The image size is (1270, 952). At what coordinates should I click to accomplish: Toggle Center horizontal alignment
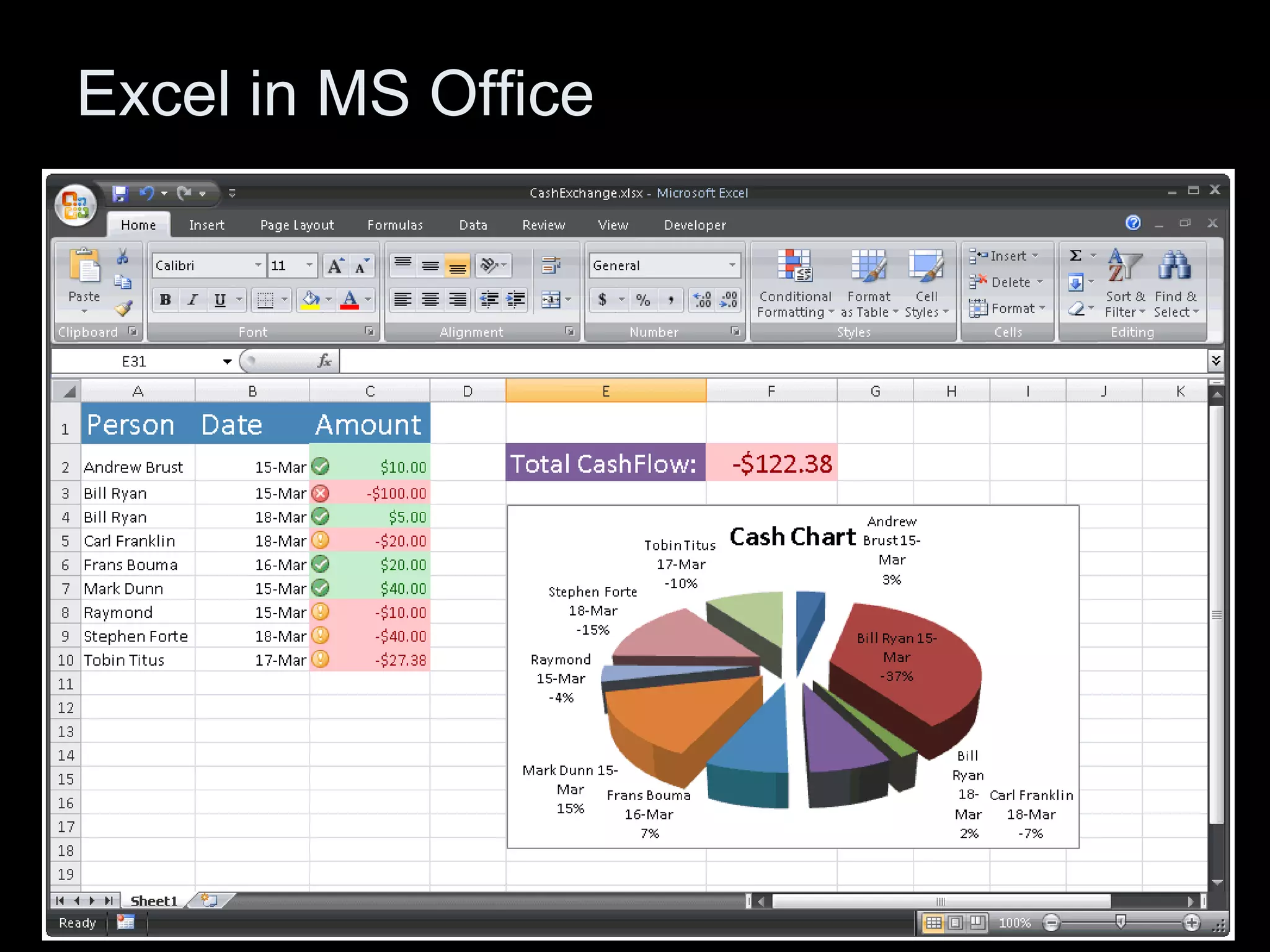click(430, 301)
